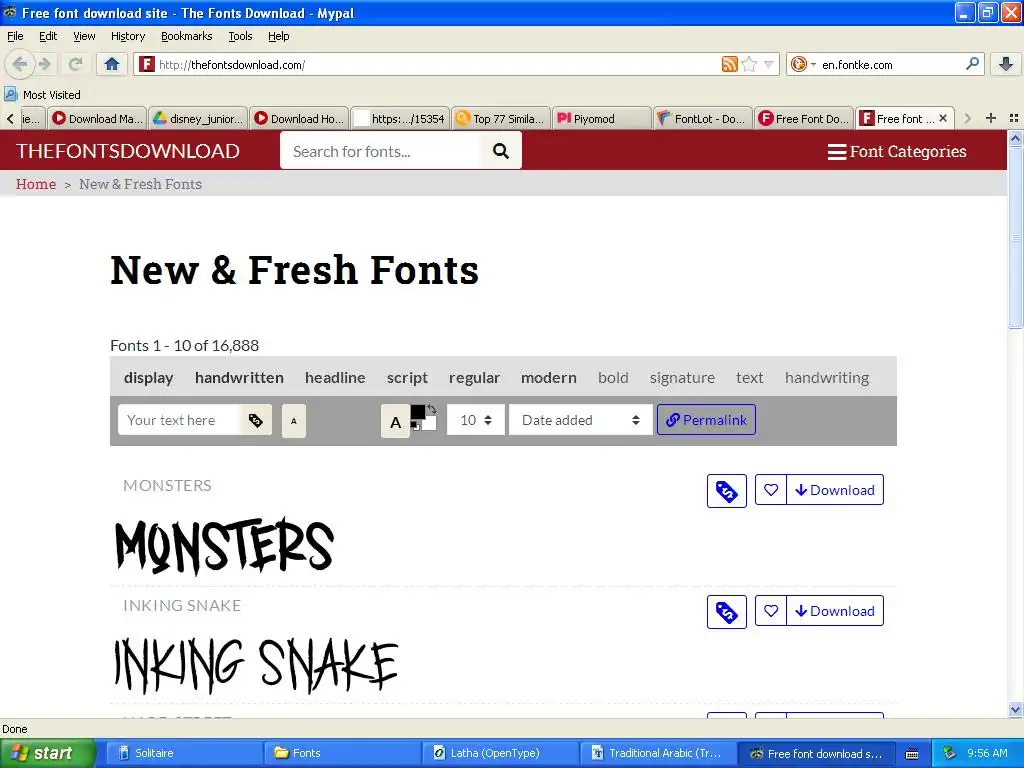Open the Font Categories hamburger menu
The image size is (1024, 768).
(x=897, y=152)
